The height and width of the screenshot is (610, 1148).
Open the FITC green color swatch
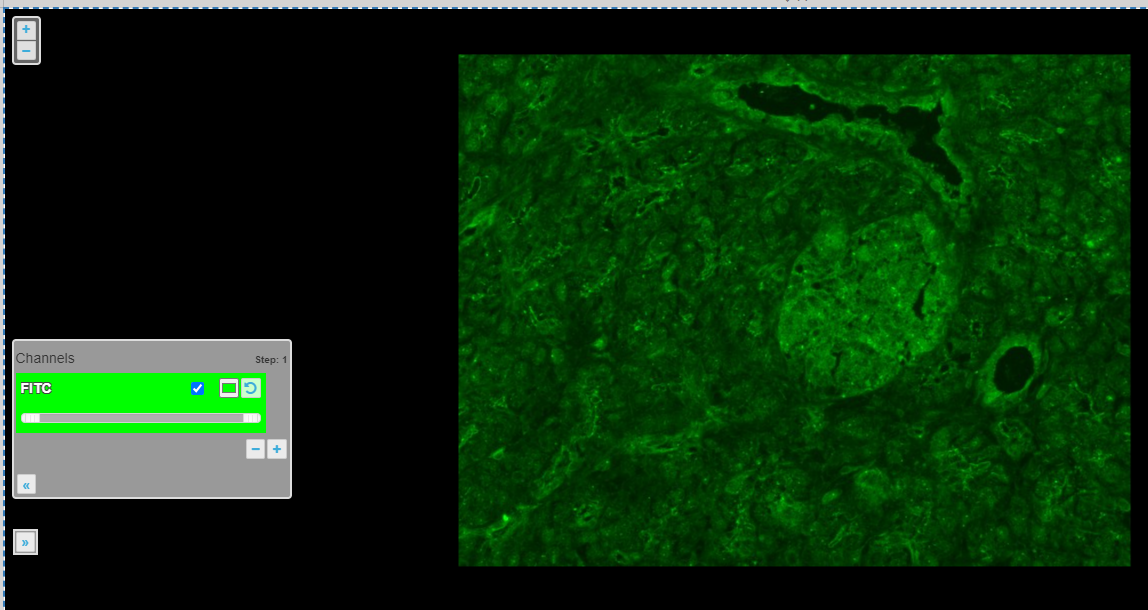[x=229, y=388]
